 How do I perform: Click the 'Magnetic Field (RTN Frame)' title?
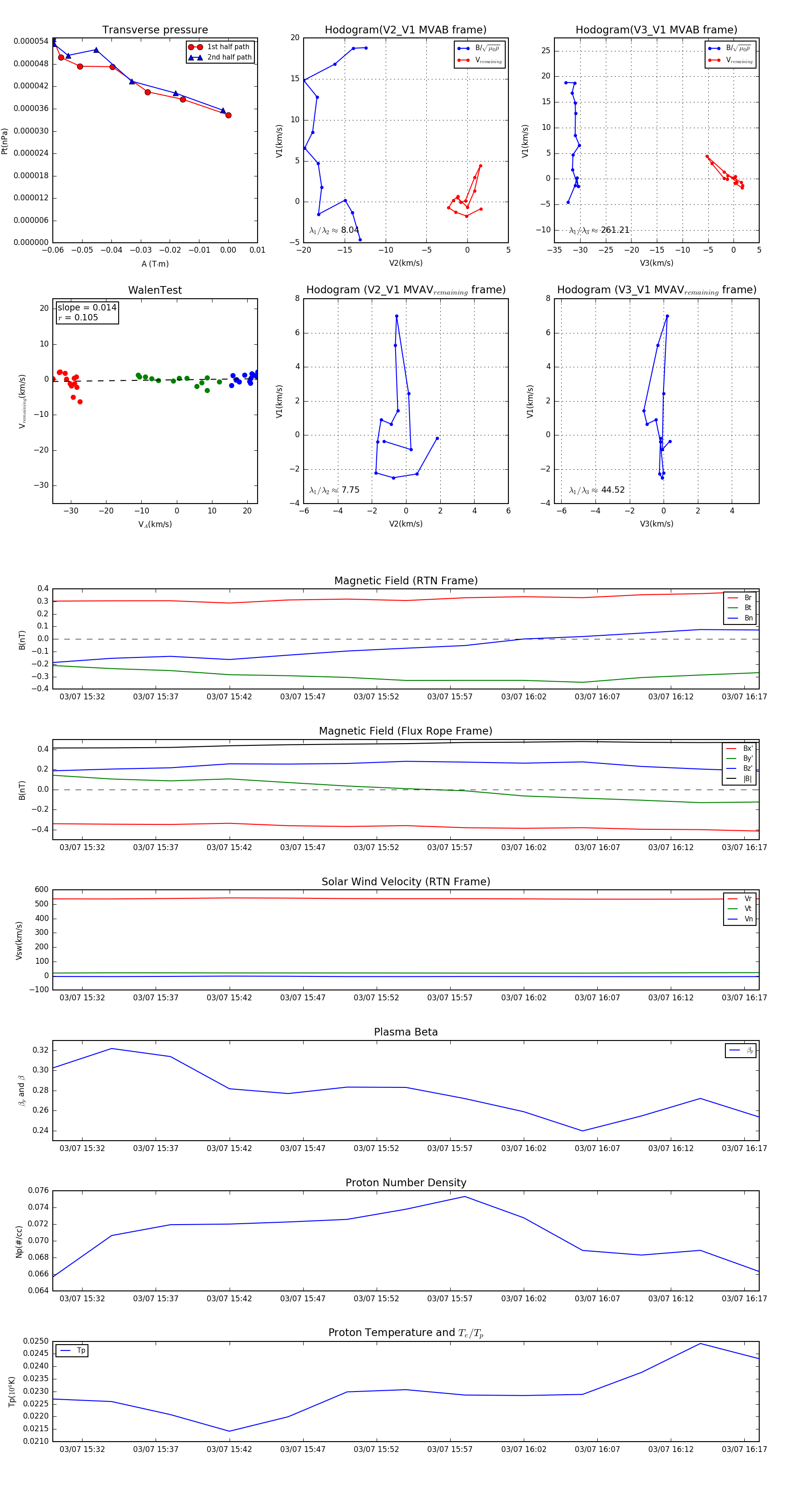[x=406, y=581]
